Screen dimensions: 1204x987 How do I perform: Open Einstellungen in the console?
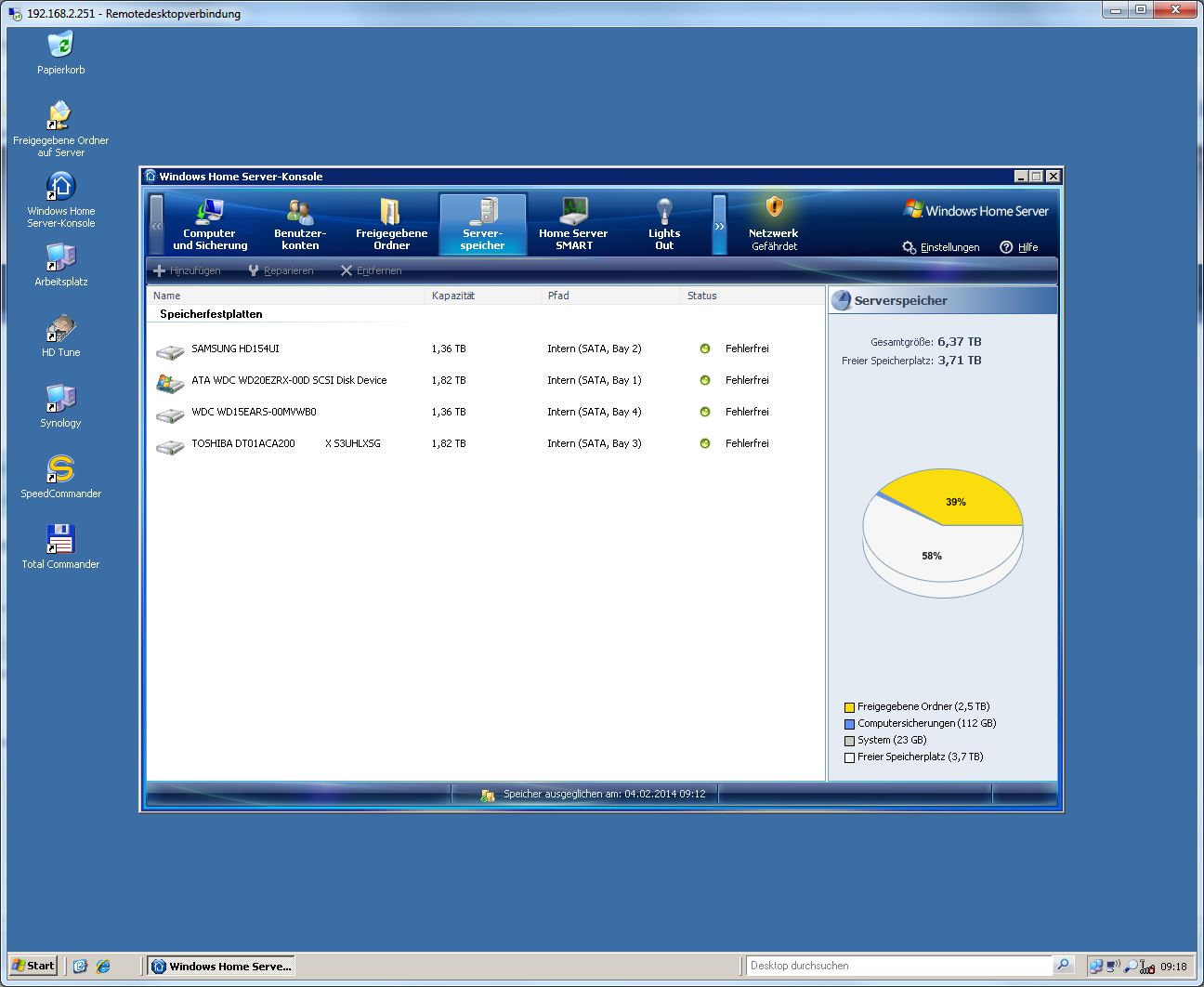pos(941,247)
